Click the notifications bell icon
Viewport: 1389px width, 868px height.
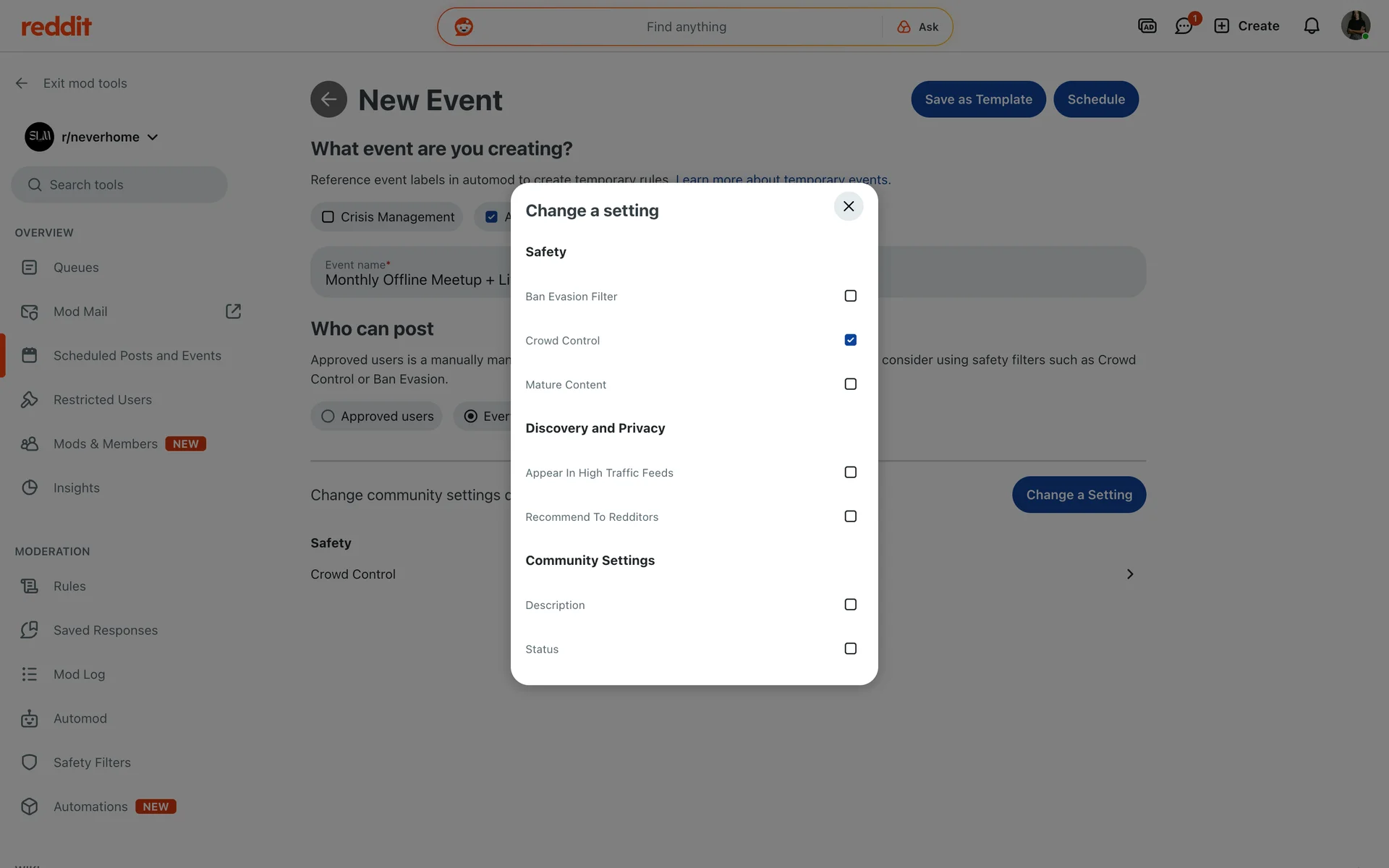pos(1311,26)
